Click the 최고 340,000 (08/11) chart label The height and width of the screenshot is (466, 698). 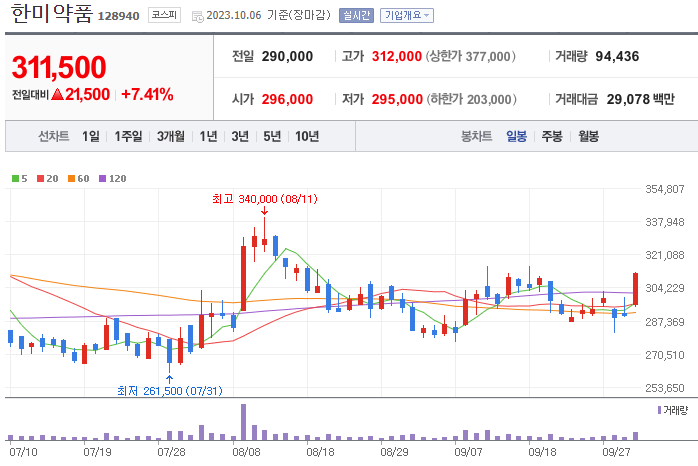click(264, 199)
